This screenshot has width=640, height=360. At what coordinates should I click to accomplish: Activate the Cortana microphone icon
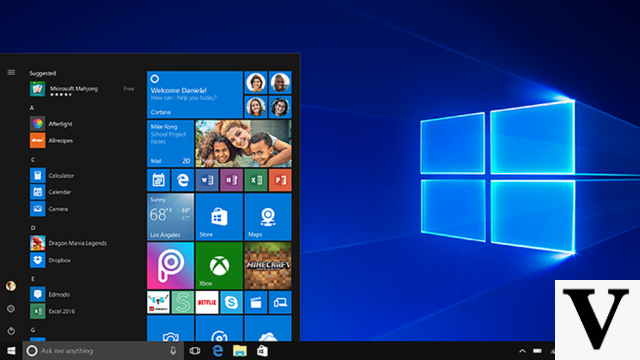(173, 351)
